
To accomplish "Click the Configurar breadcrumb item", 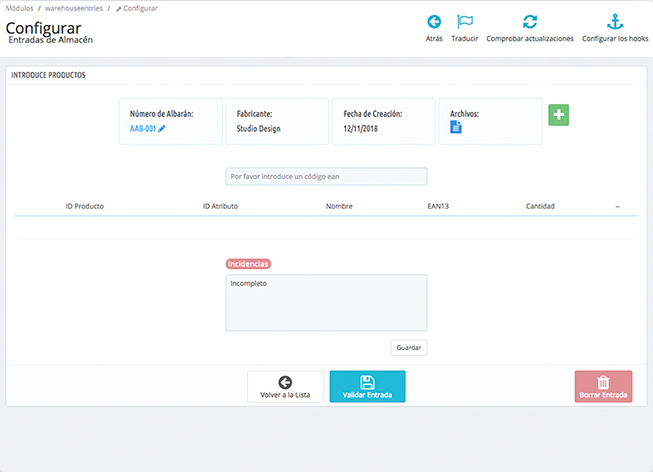I will pyautogui.click(x=137, y=8).
